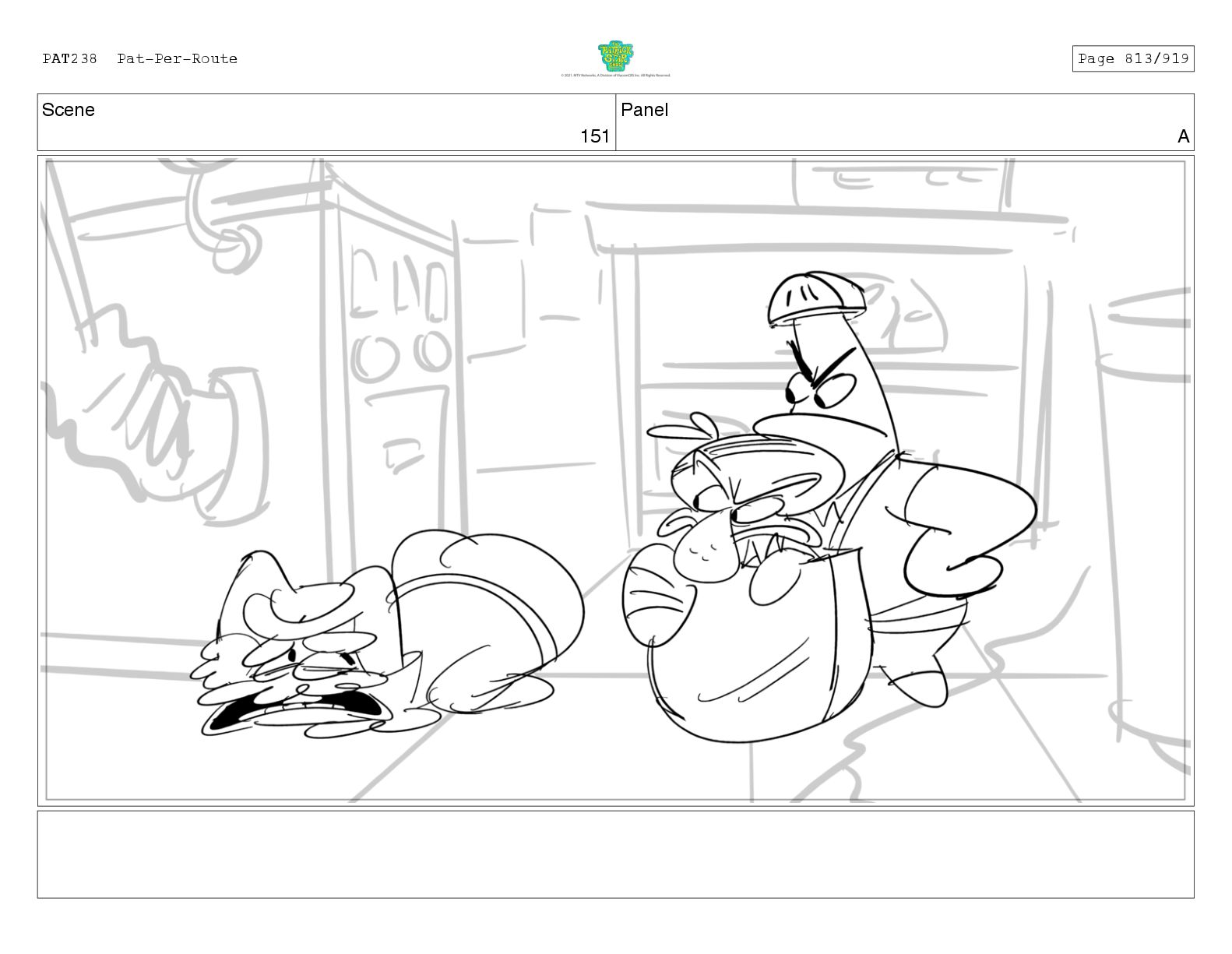Select the 'Pat-Per-Route' title text
Viewport: 1232px width, 954px height.
tap(177, 58)
